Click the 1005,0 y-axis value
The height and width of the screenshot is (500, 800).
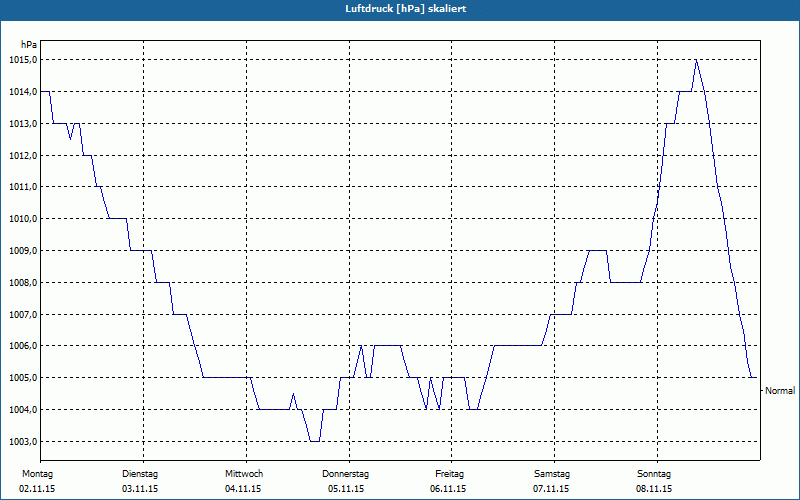pyautogui.click(x=23, y=378)
